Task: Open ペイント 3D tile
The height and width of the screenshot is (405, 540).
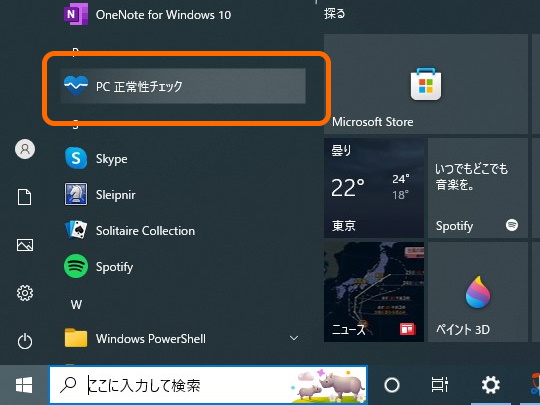Action: [478, 292]
